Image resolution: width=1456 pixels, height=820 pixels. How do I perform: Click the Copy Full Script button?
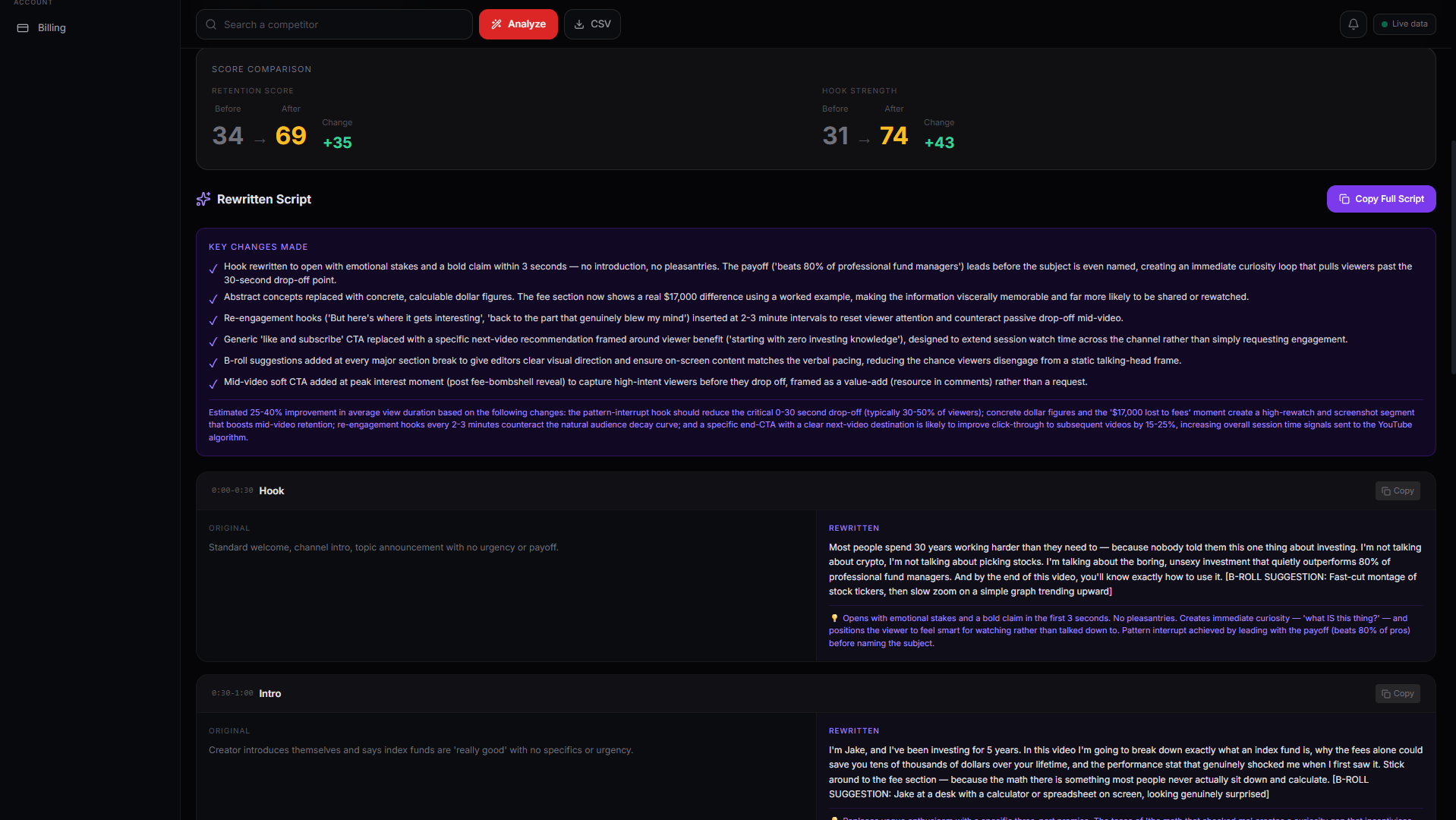[x=1382, y=199]
